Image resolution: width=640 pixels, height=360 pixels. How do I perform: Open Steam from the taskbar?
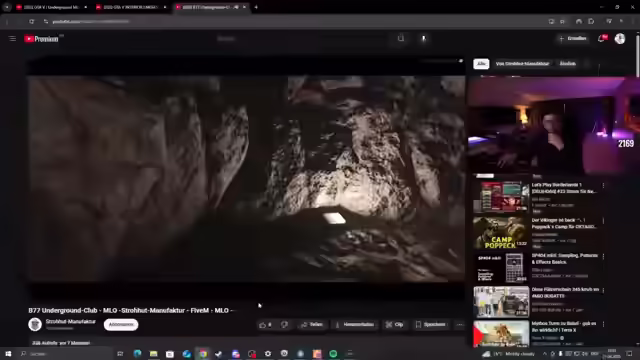click(x=219, y=353)
